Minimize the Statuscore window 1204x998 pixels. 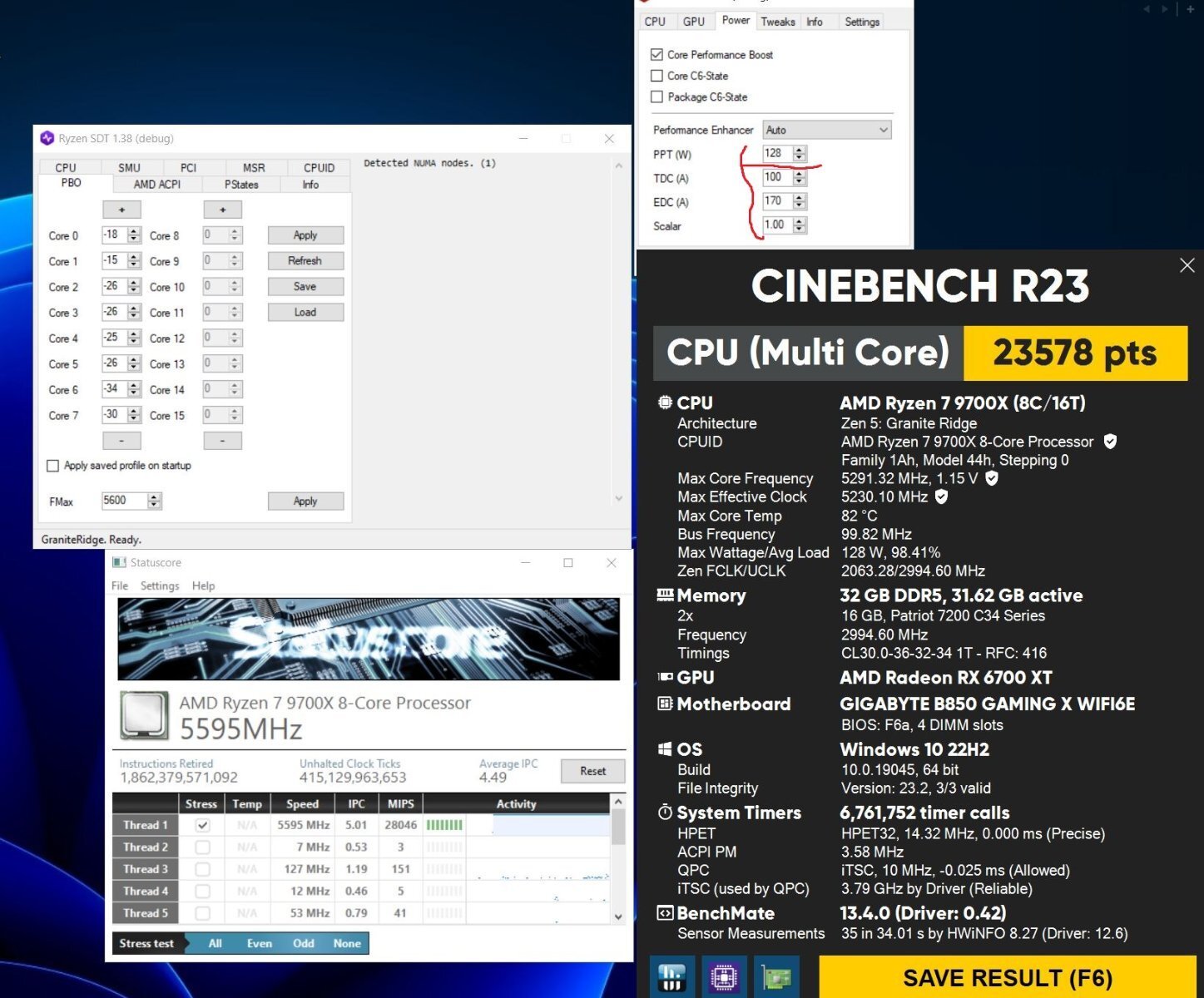526,563
